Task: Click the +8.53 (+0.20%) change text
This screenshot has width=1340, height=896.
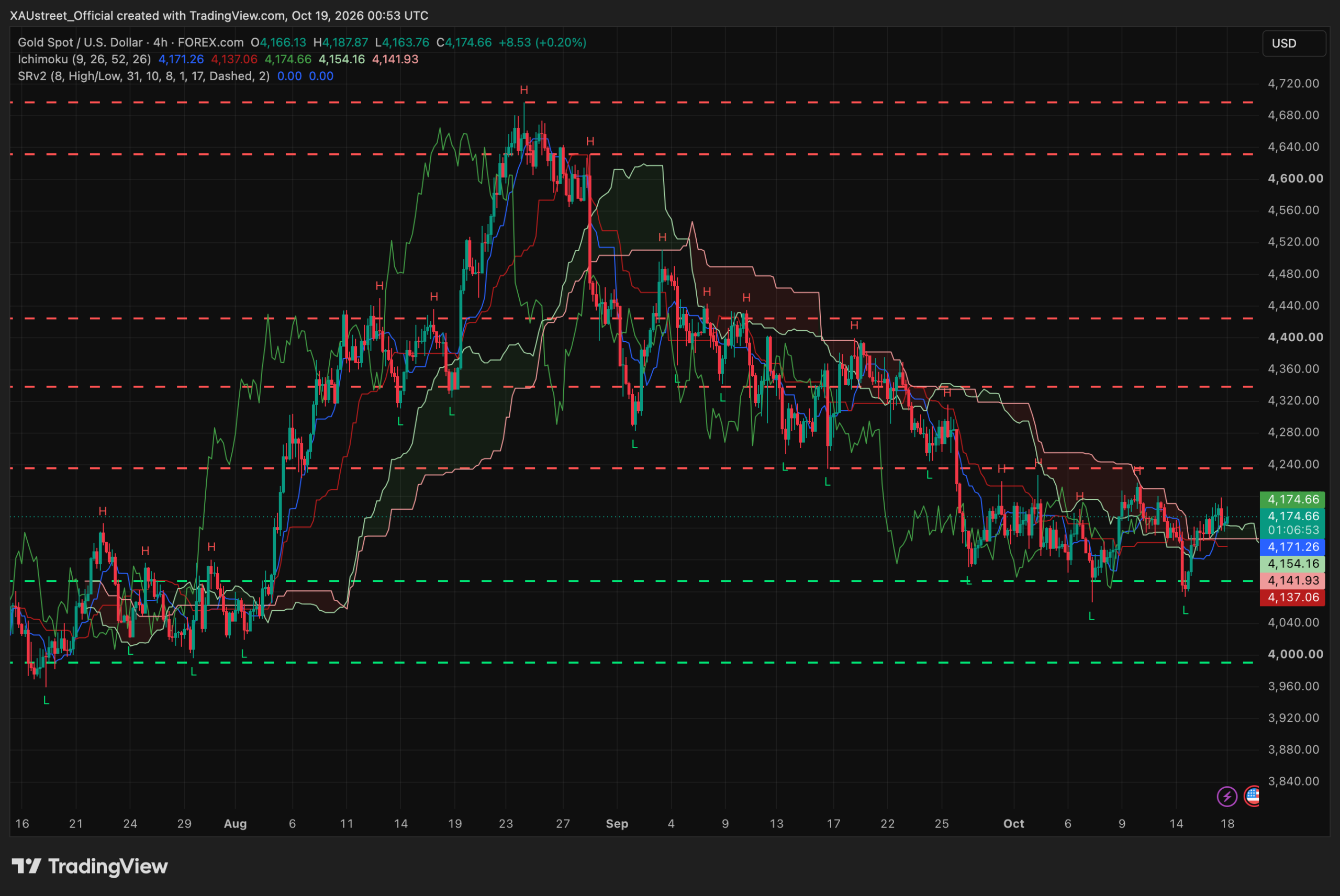Action: click(542, 42)
